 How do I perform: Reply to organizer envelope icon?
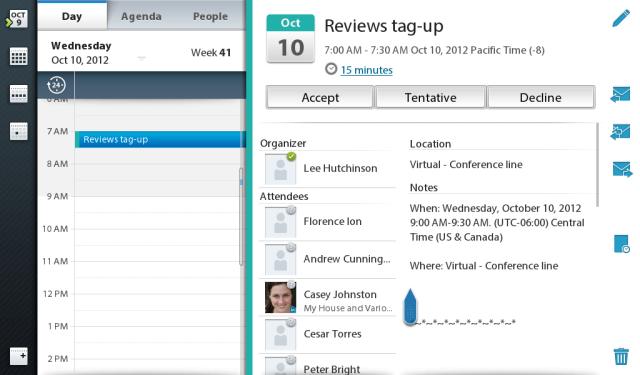click(620, 94)
